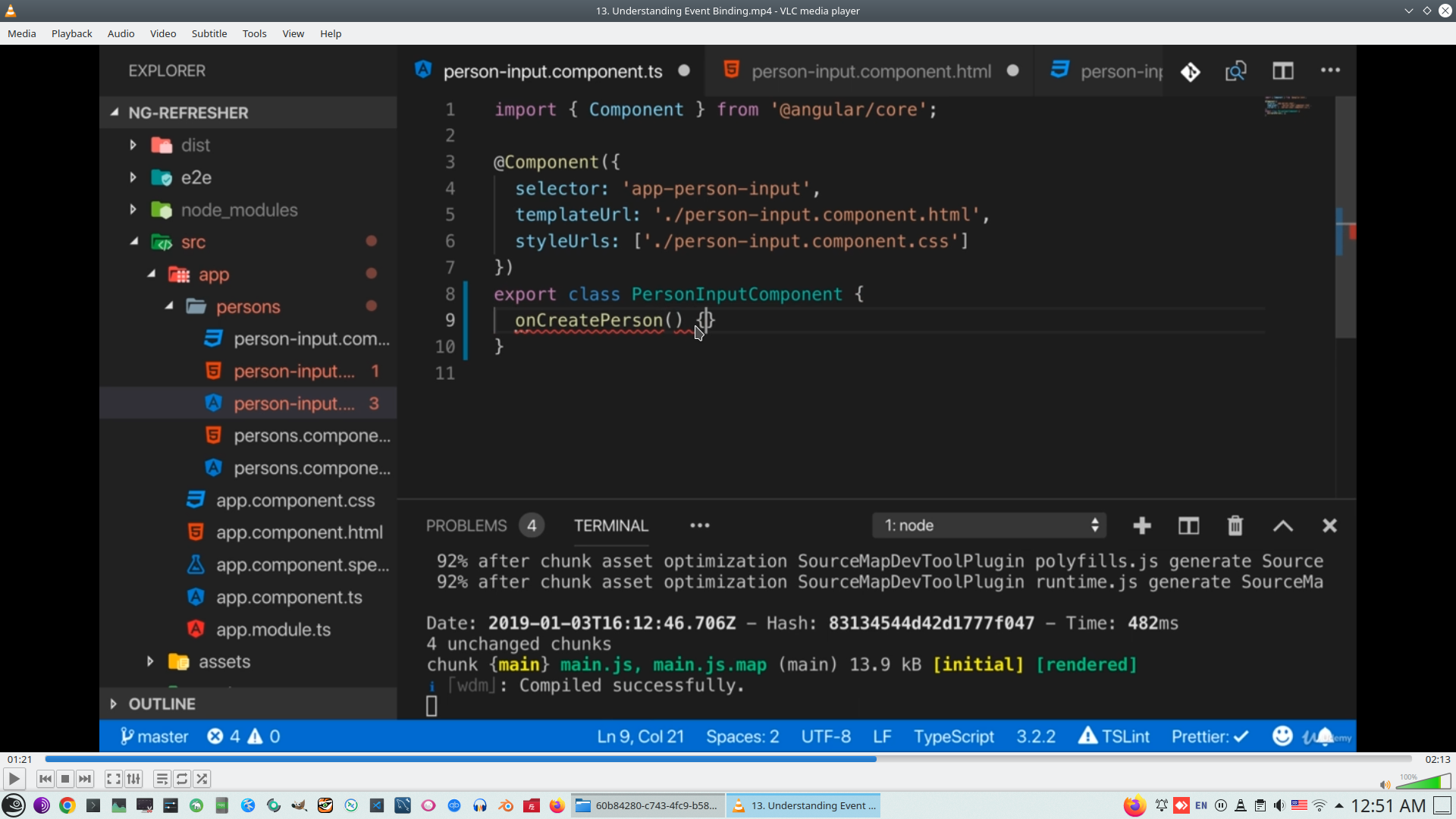Image resolution: width=1456 pixels, height=819 pixels.
Task: Go to previous media button
Action: [45, 779]
